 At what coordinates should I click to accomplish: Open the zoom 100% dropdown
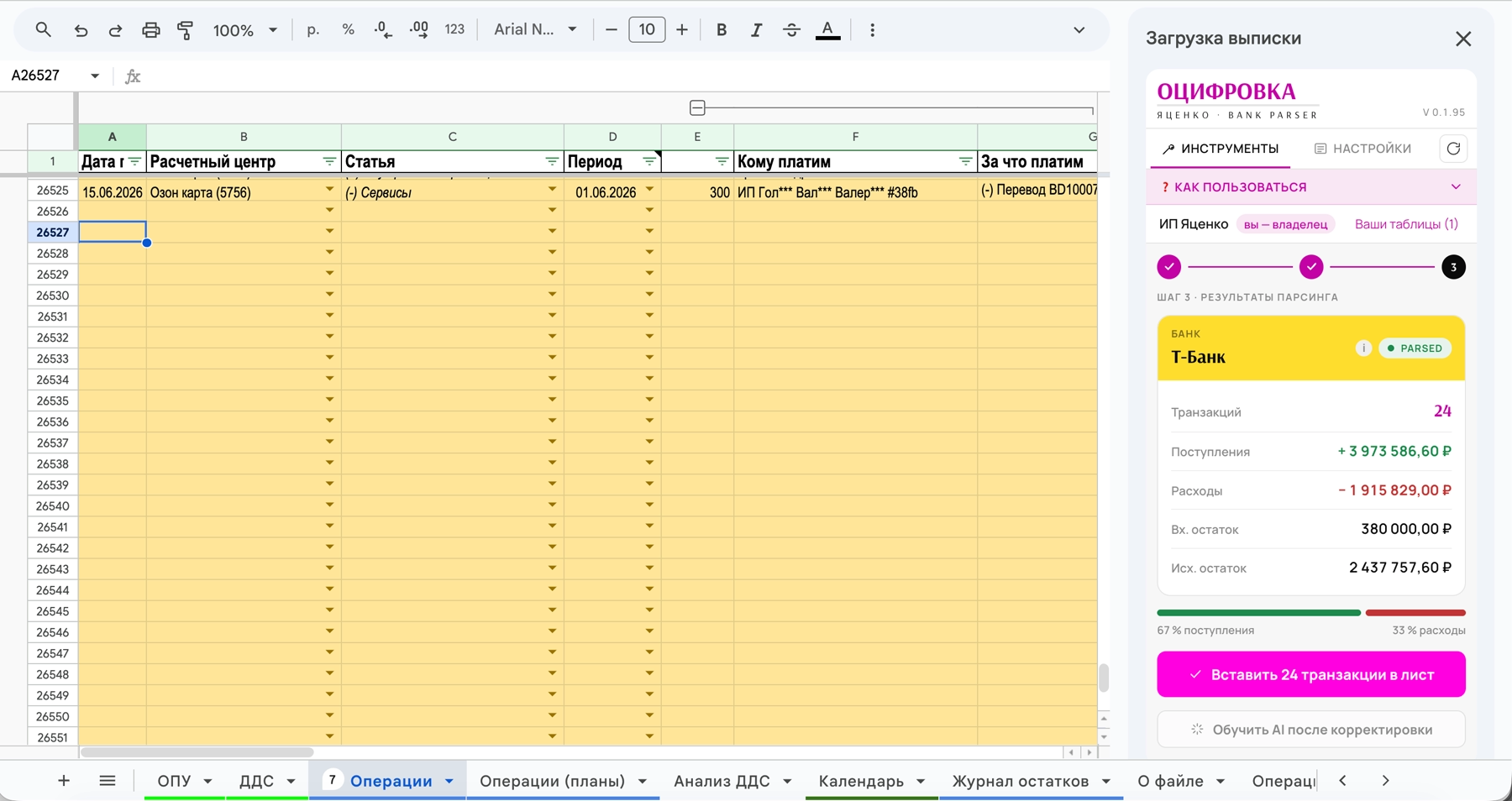245,30
